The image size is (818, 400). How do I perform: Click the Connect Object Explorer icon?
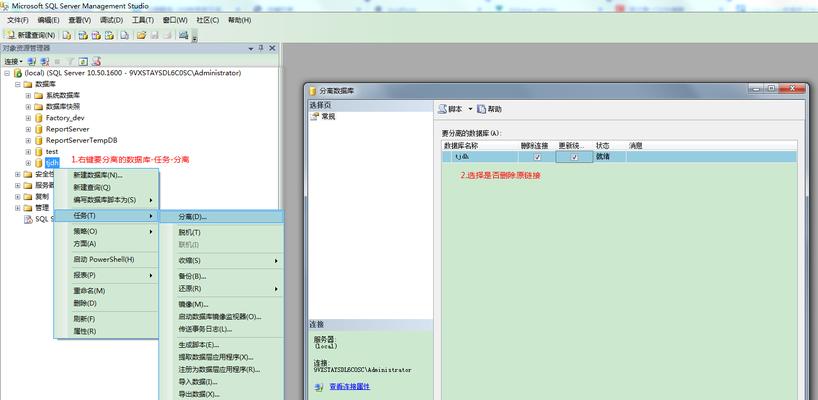tap(32, 61)
